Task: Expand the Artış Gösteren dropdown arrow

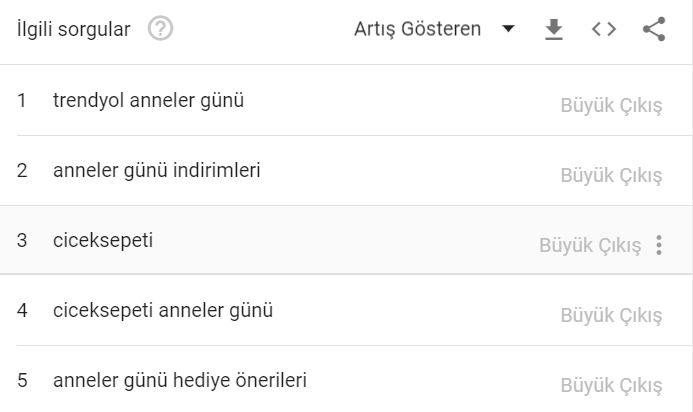Action: point(509,29)
